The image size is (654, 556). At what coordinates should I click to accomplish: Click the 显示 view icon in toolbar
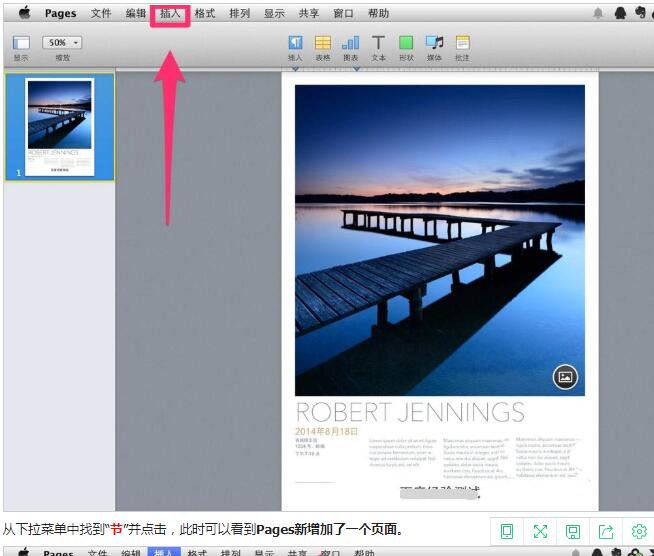(21, 43)
